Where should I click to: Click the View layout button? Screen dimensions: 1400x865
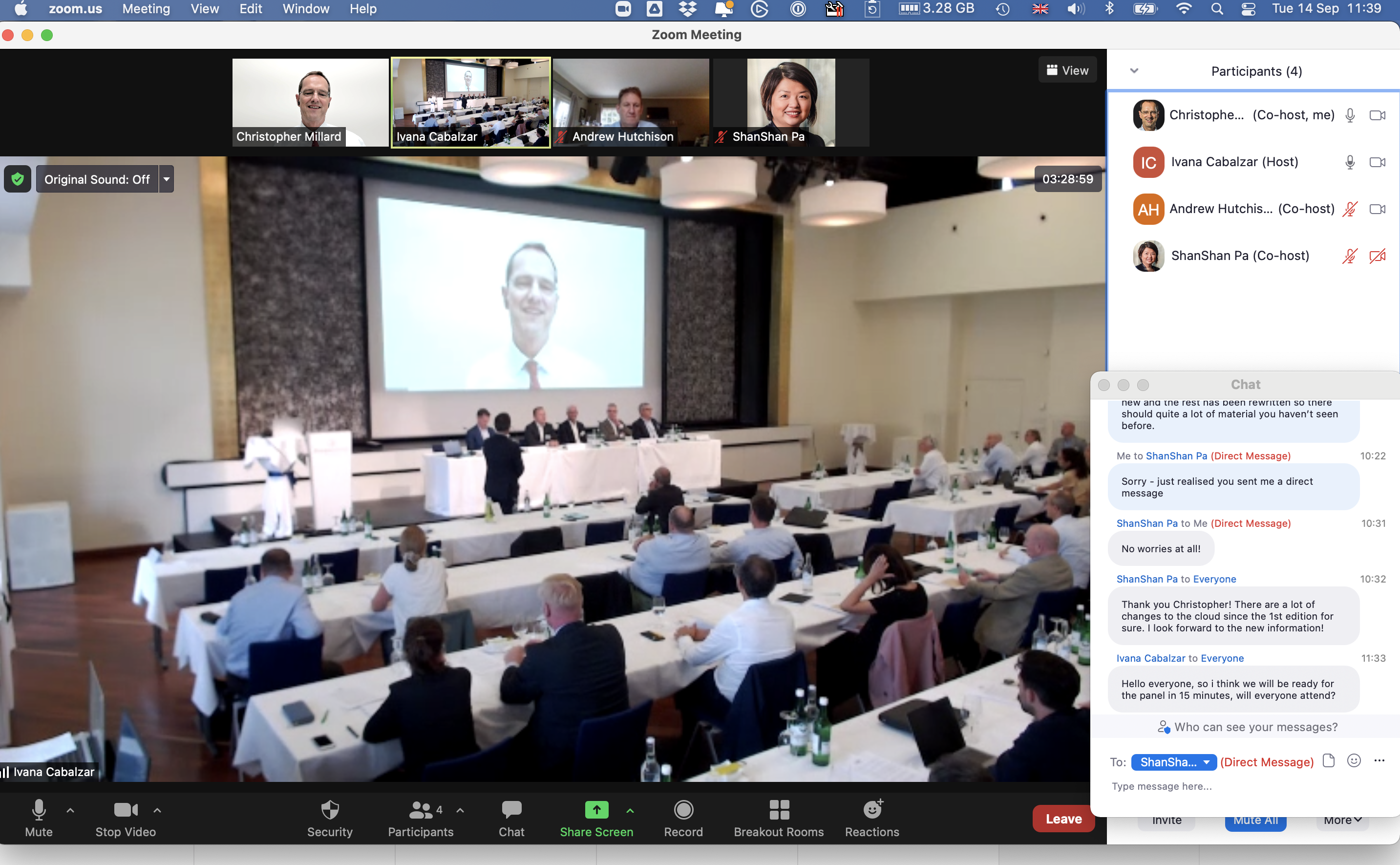[x=1067, y=70]
